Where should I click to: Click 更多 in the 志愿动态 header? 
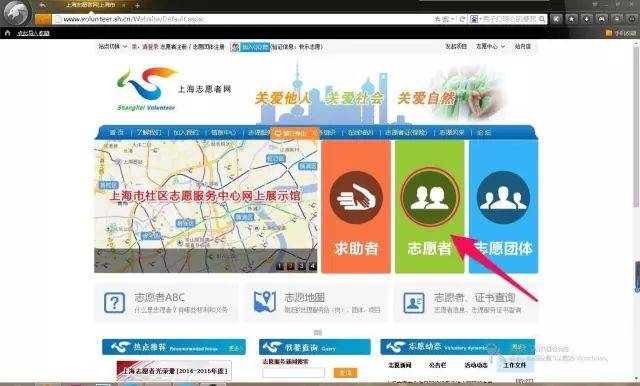point(518,347)
